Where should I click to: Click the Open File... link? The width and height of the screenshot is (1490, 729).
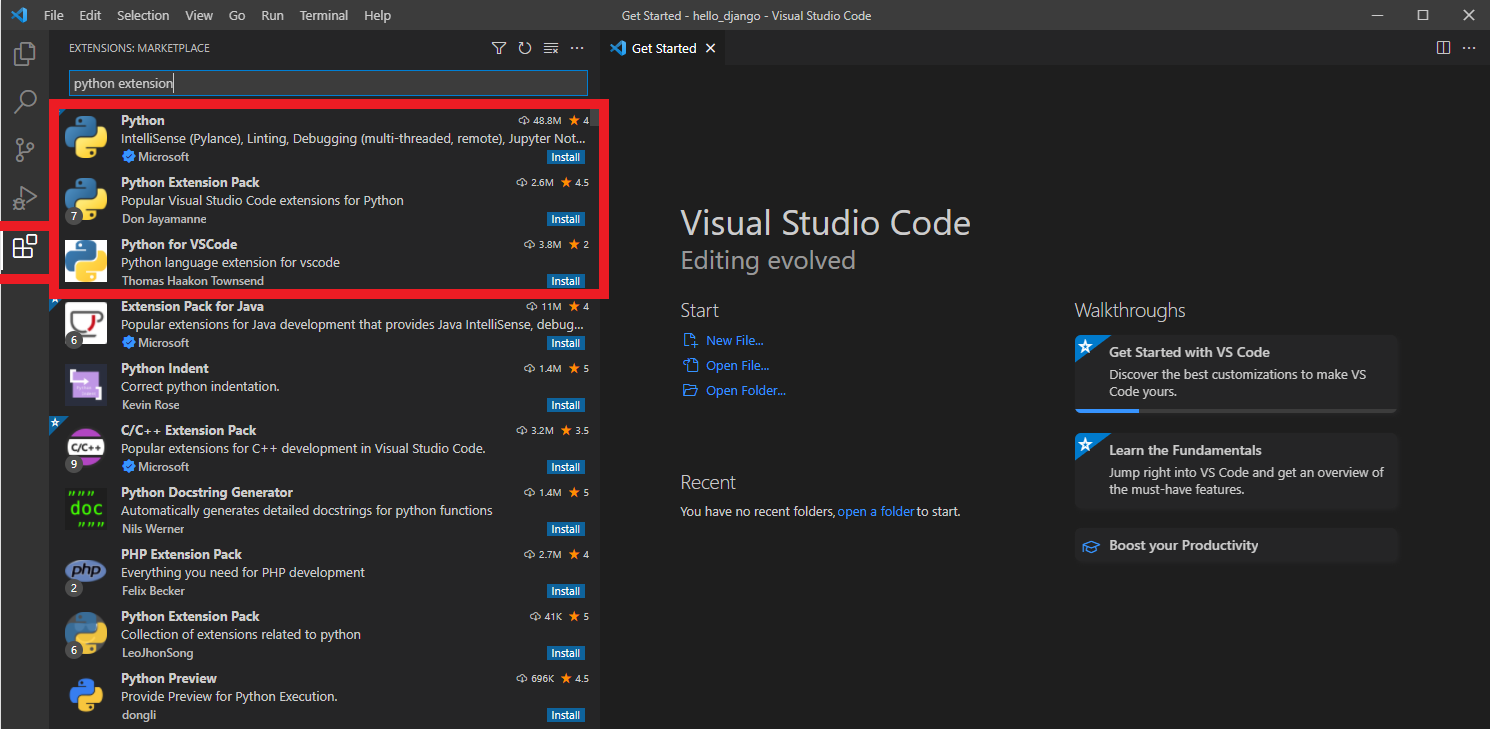click(x=737, y=365)
